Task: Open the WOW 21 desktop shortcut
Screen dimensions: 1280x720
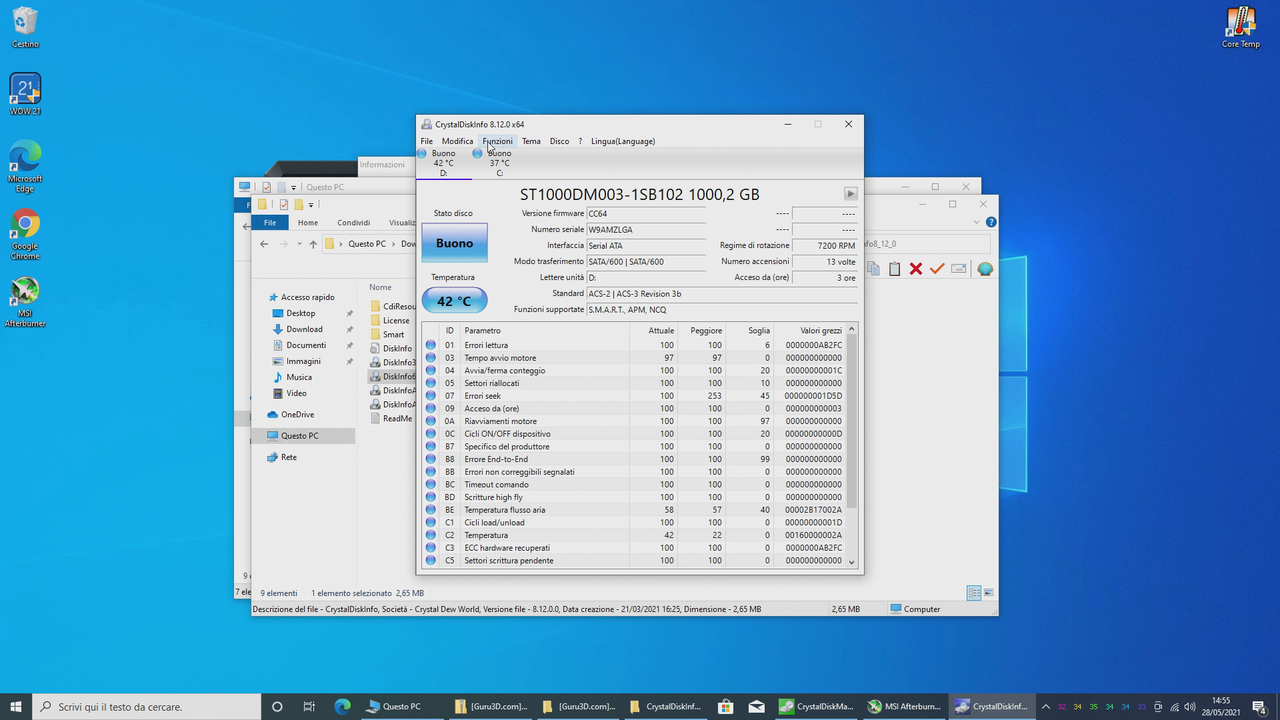Action: [x=25, y=94]
